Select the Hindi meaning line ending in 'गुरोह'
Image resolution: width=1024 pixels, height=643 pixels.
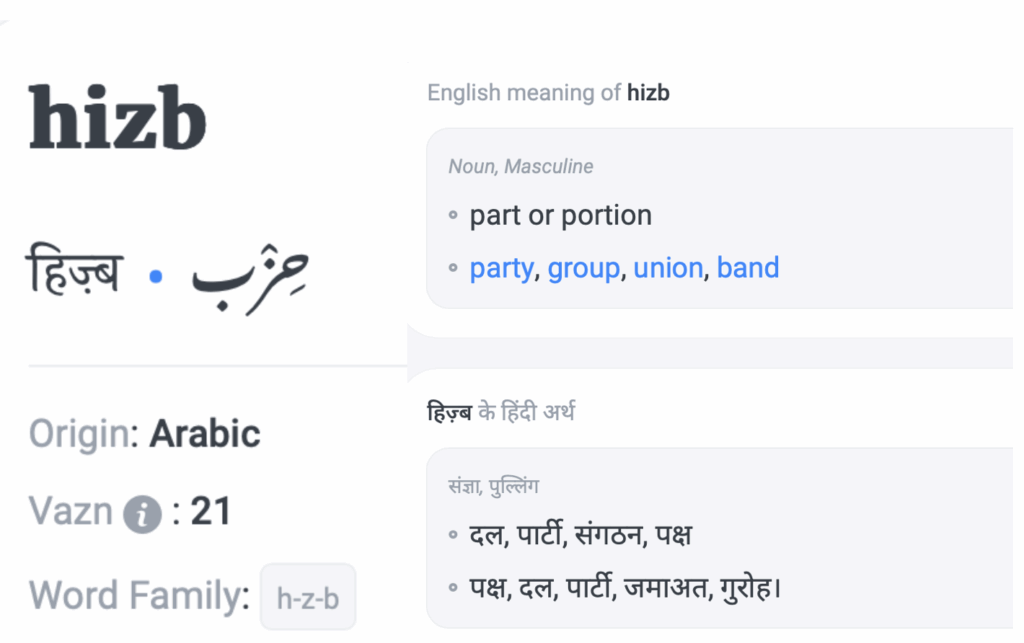tap(625, 587)
